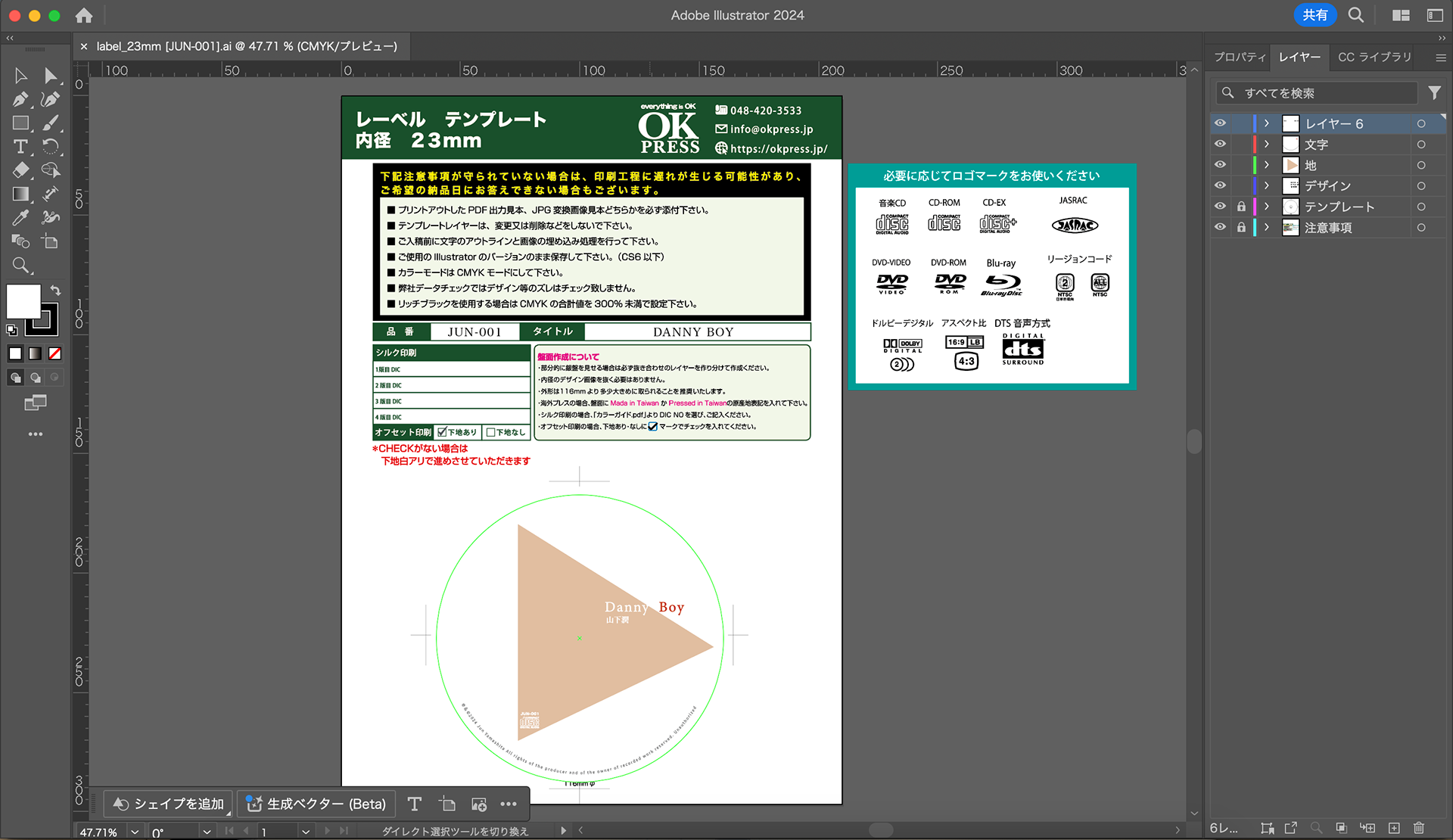This screenshot has width=1453, height=840.
Task: Click シェイプを追加 button
Action: [x=169, y=804]
